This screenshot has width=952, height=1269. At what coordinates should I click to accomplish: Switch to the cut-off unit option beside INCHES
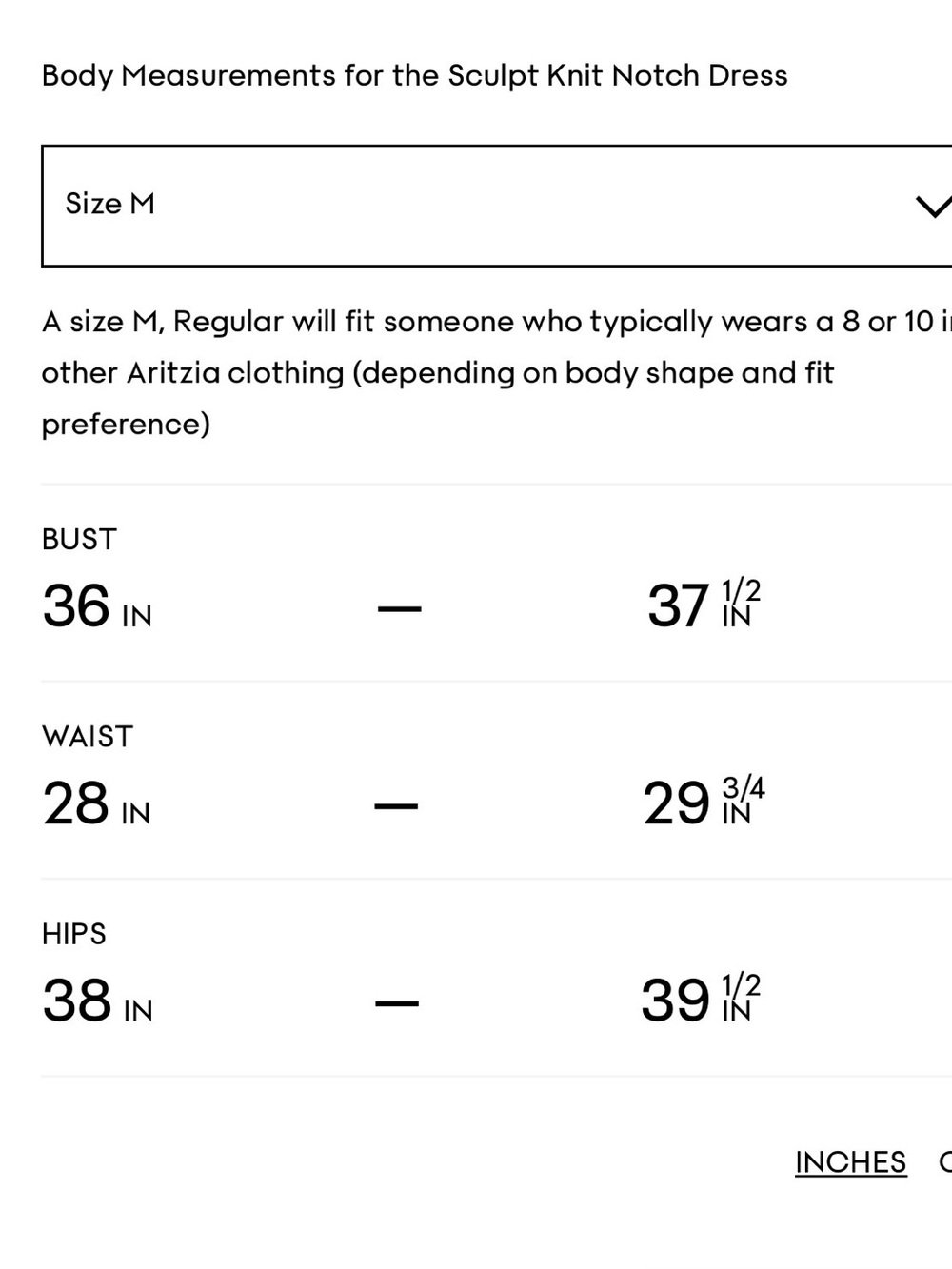945,1162
